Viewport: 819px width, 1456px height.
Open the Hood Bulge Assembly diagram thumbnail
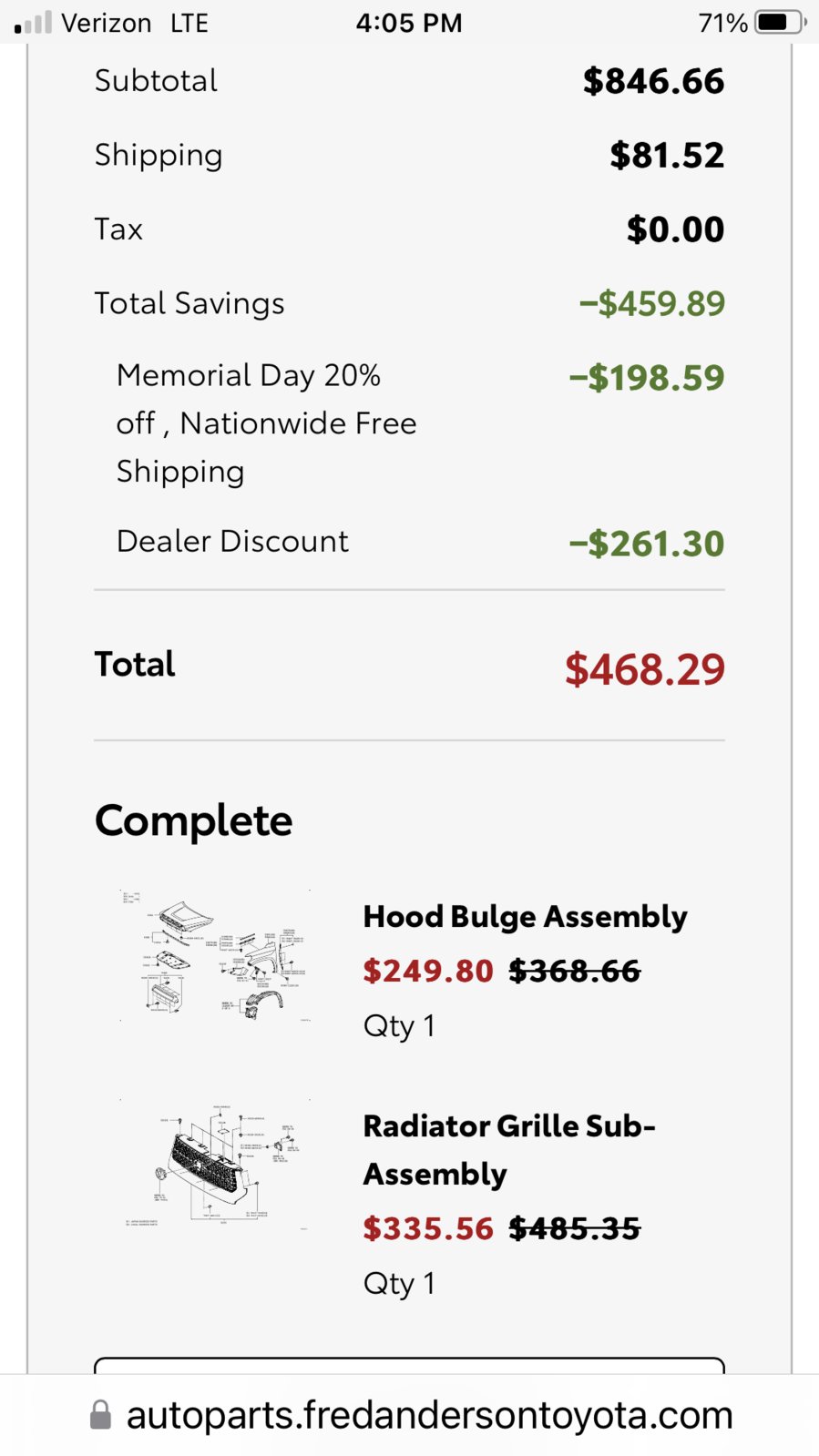click(216, 955)
